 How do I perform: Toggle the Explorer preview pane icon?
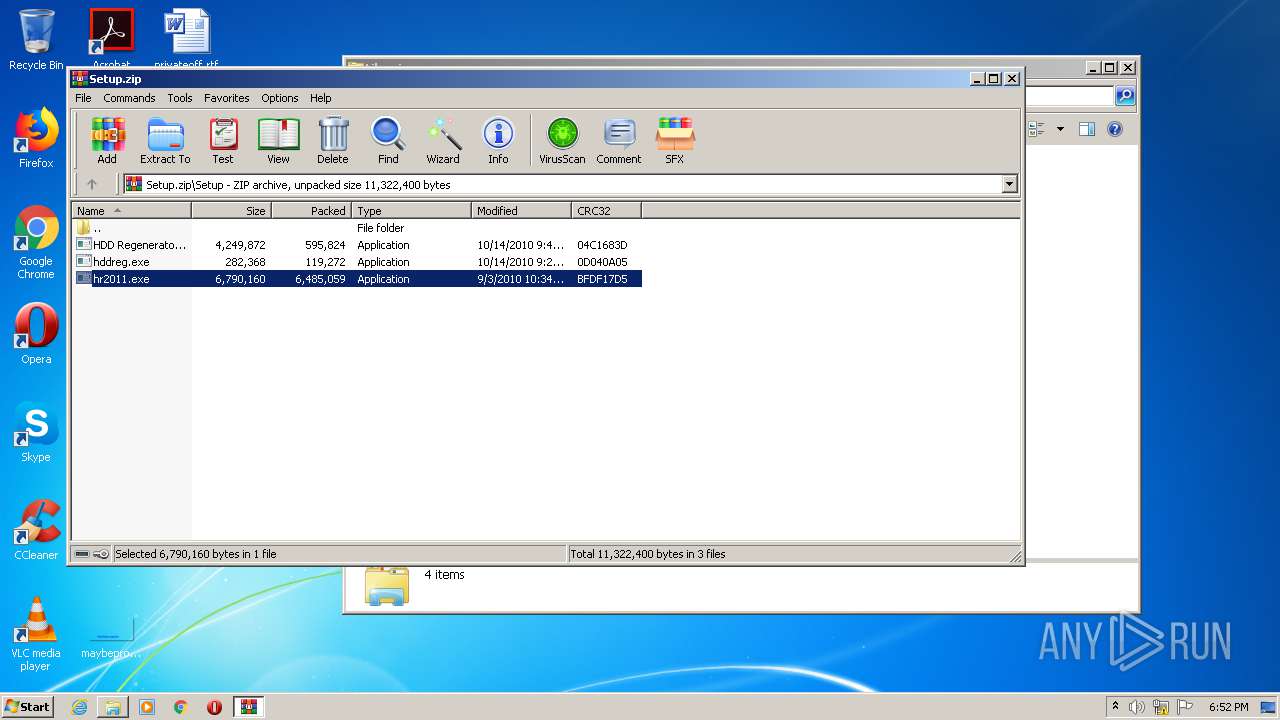[1087, 129]
